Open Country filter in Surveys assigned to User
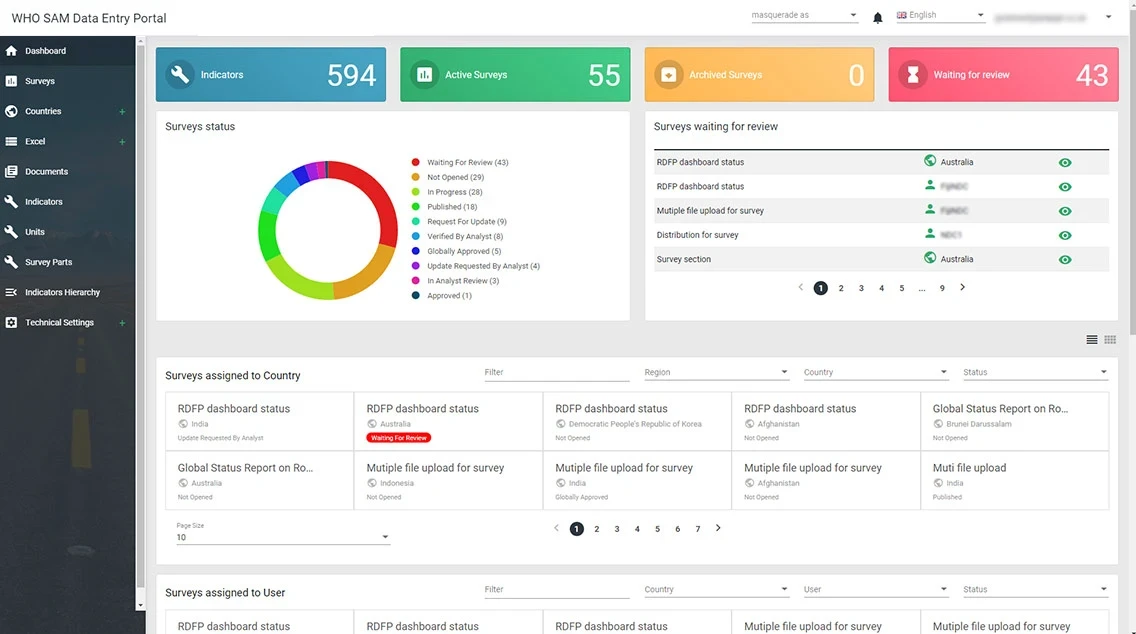Viewport: 1136px width, 634px height. click(x=716, y=590)
